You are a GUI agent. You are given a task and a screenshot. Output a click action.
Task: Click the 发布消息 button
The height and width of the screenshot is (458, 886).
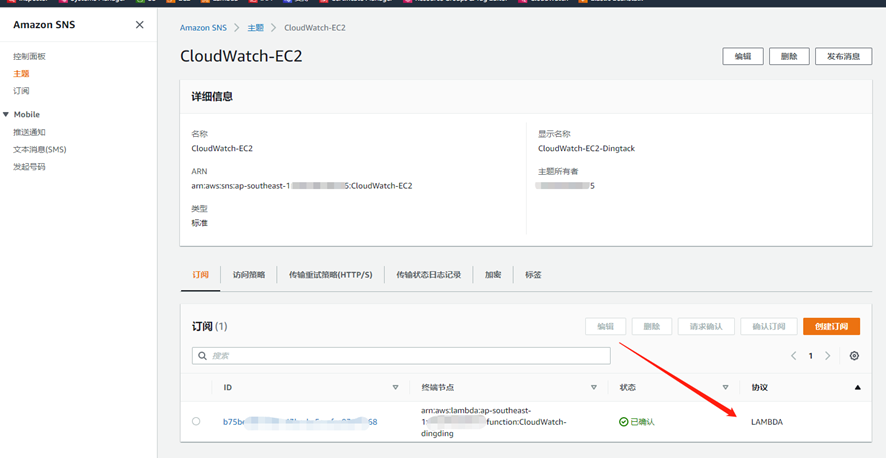[x=843, y=57]
